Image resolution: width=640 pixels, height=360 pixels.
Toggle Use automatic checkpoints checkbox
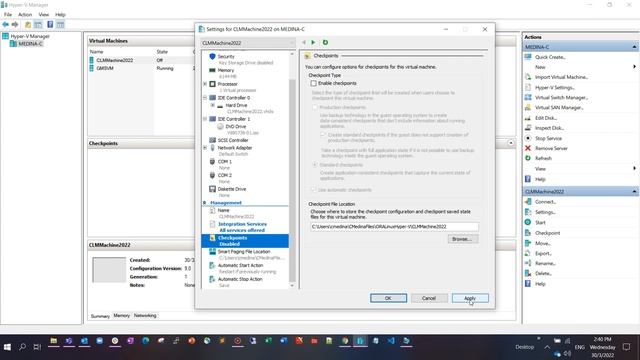(313, 190)
